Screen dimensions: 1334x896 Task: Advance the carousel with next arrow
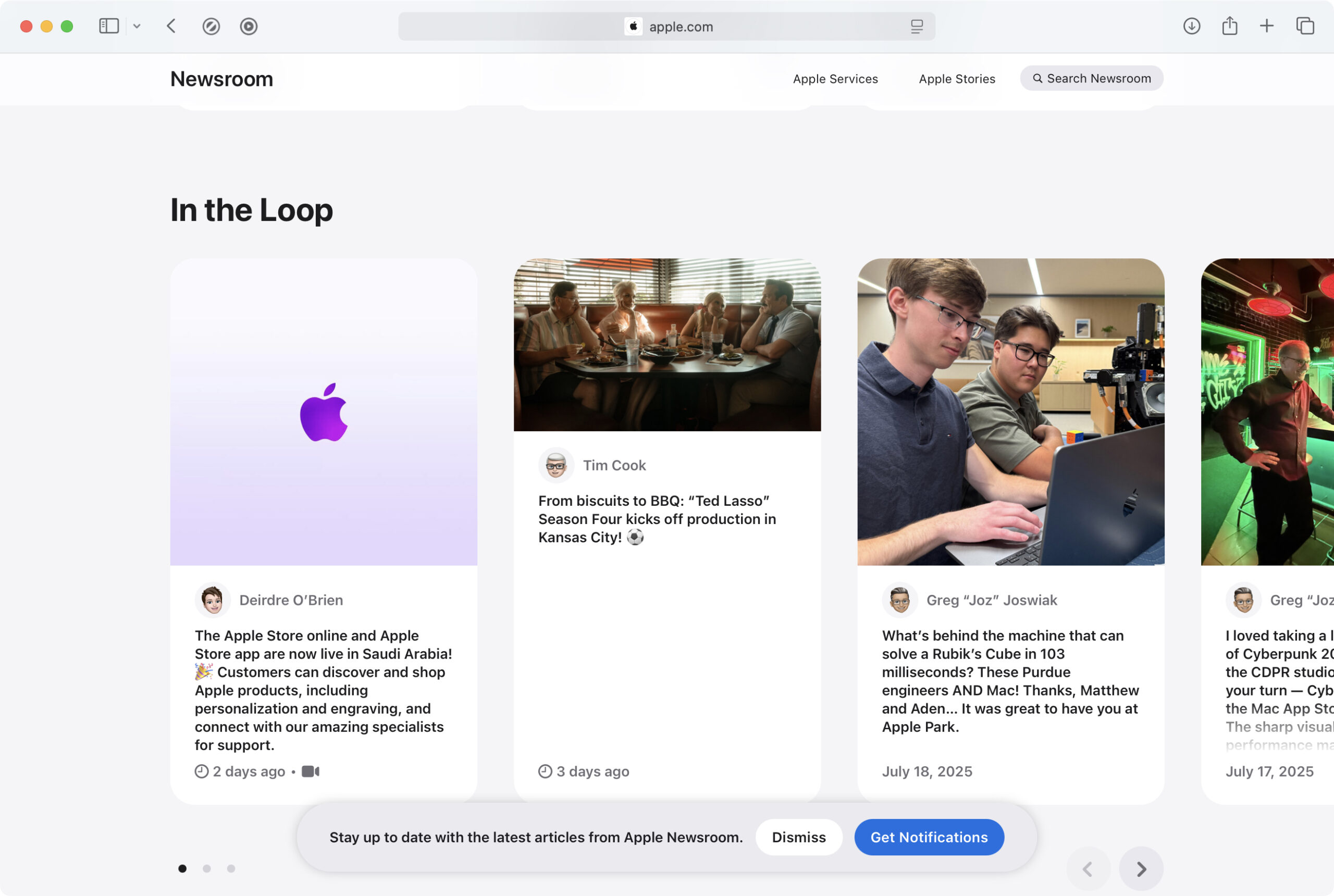click(1141, 869)
